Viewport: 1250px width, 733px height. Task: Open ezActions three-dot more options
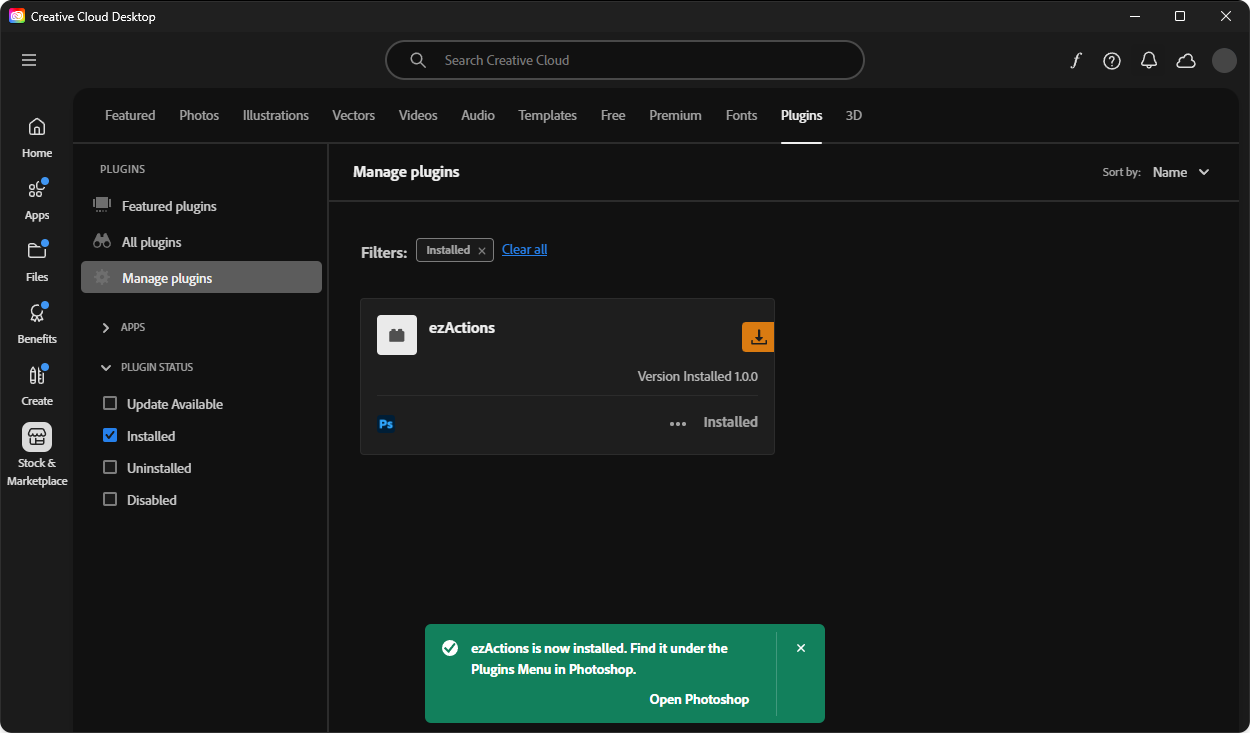point(678,423)
